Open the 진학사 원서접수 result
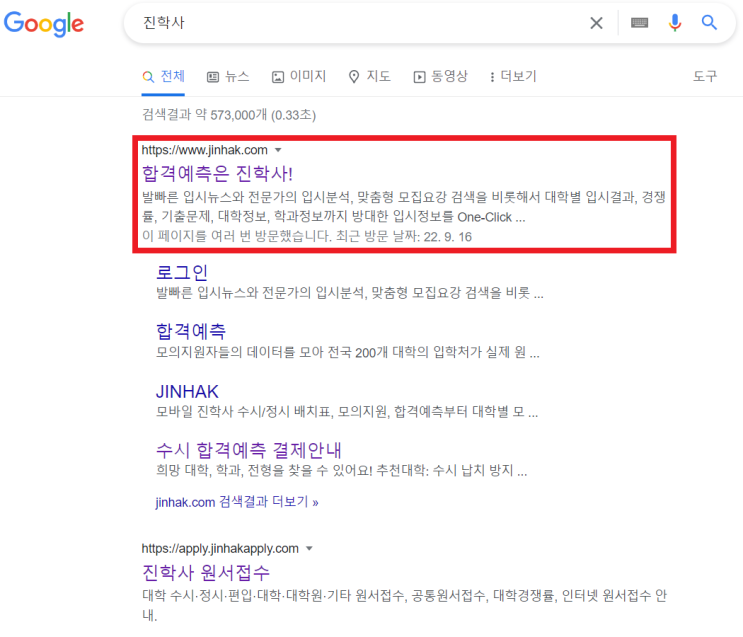Screen dimensions: 743x637 206,573
